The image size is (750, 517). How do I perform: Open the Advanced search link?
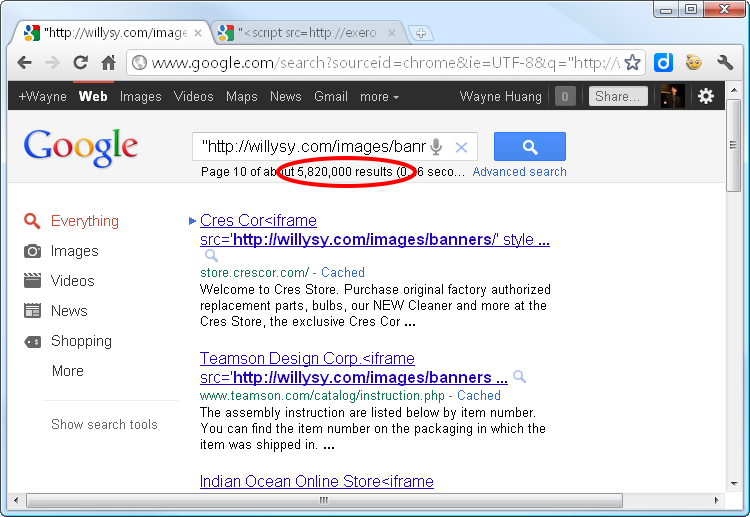[519, 172]
